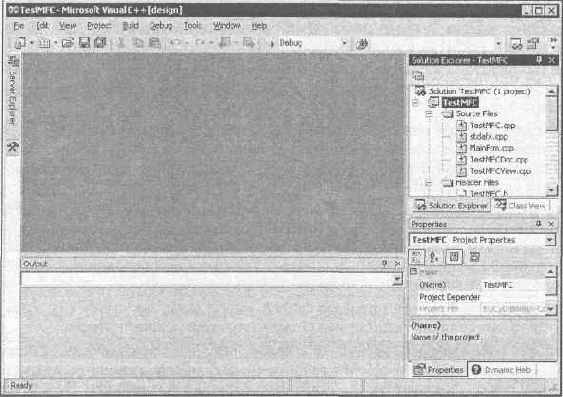Switch to the Class View tab
Screen dimensions: 563x397
[521, 206]
